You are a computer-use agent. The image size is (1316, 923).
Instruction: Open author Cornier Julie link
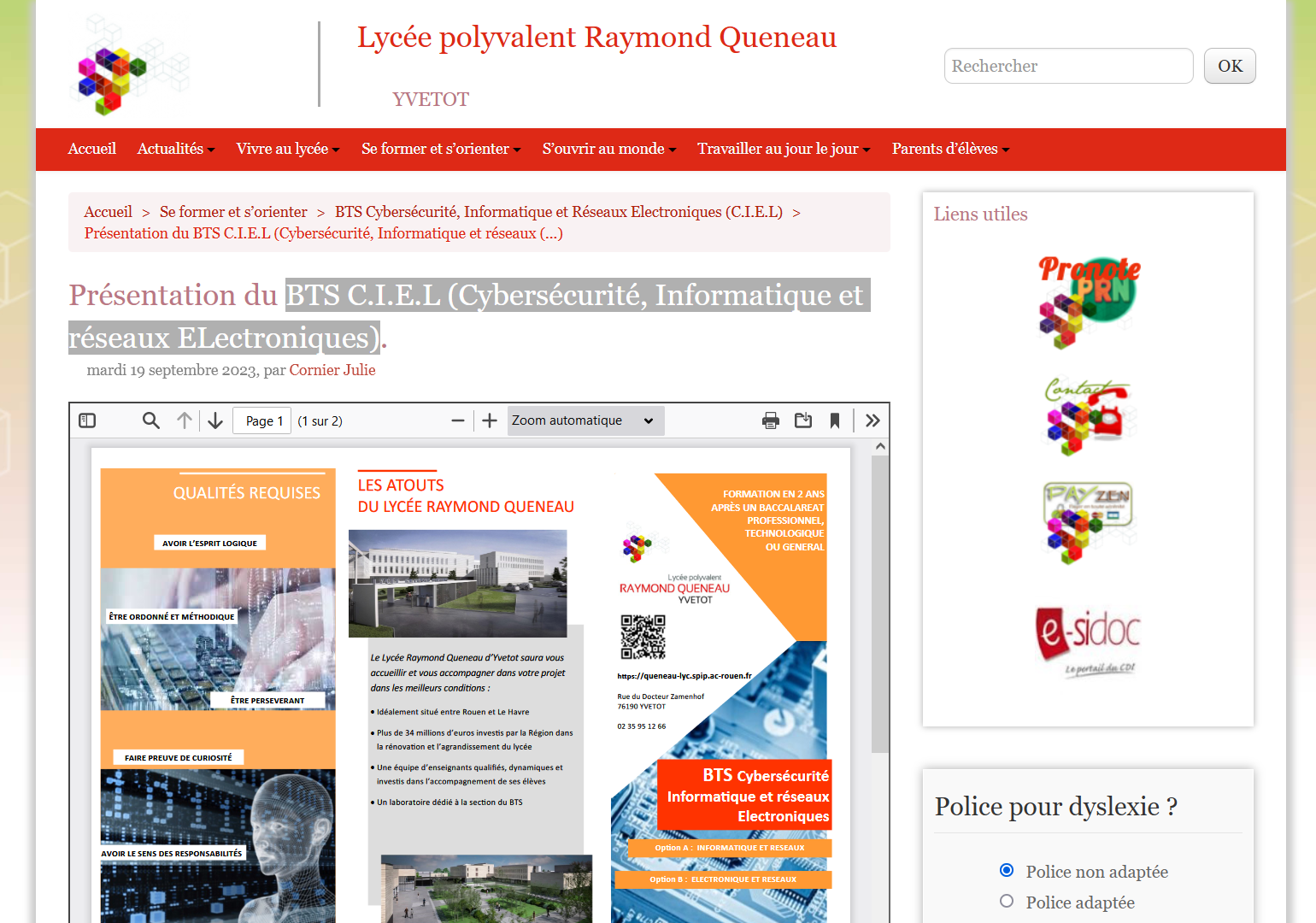[332, 370]
